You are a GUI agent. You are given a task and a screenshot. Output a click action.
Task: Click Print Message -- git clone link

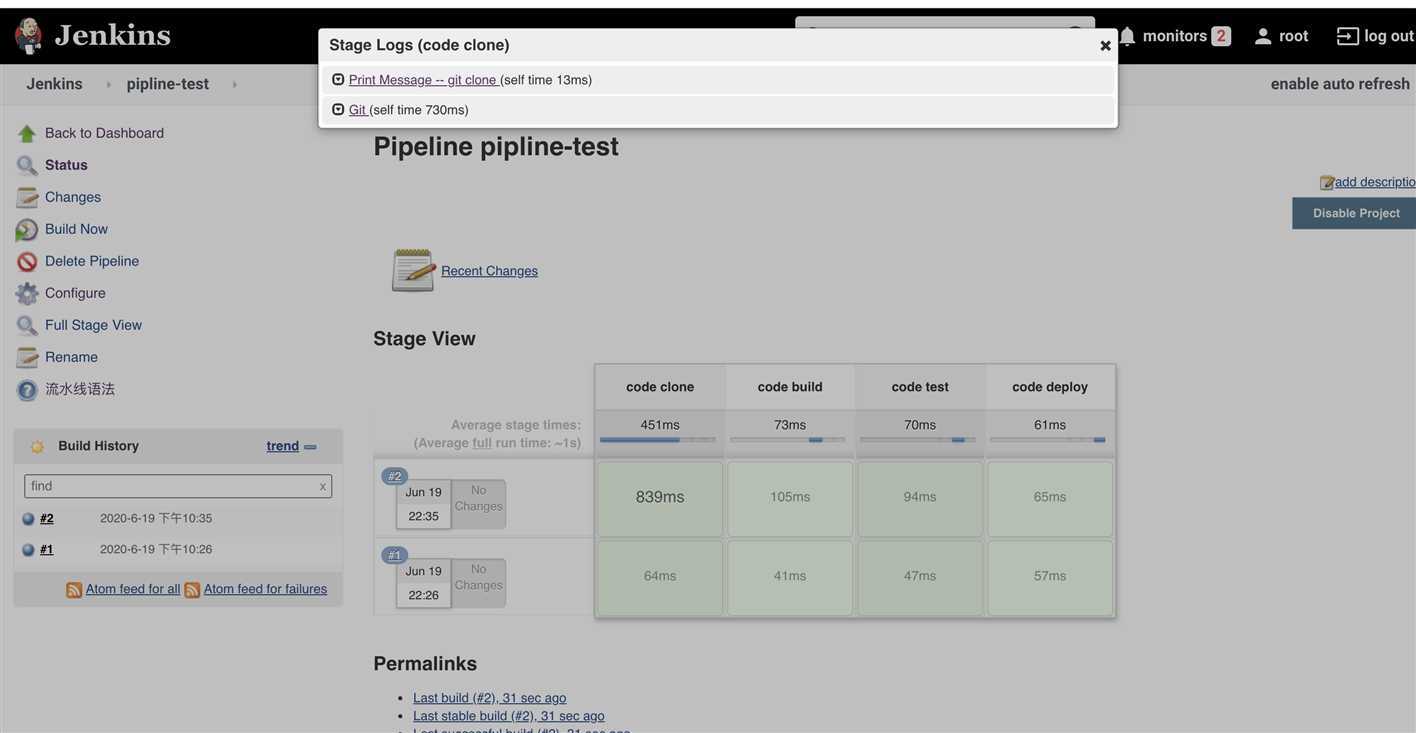(422, 79)
